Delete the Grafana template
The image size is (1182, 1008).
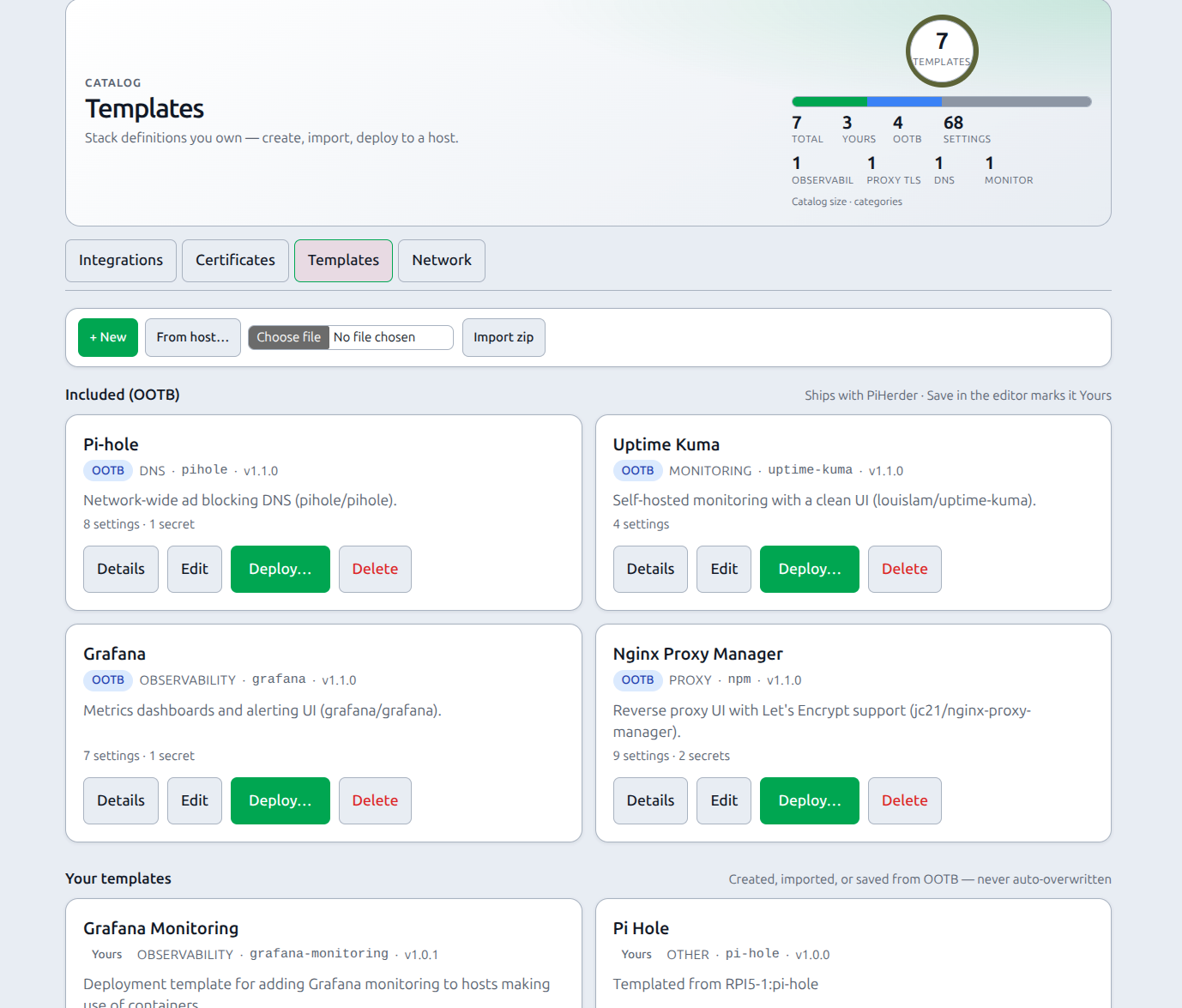click(x=375, y=800)
